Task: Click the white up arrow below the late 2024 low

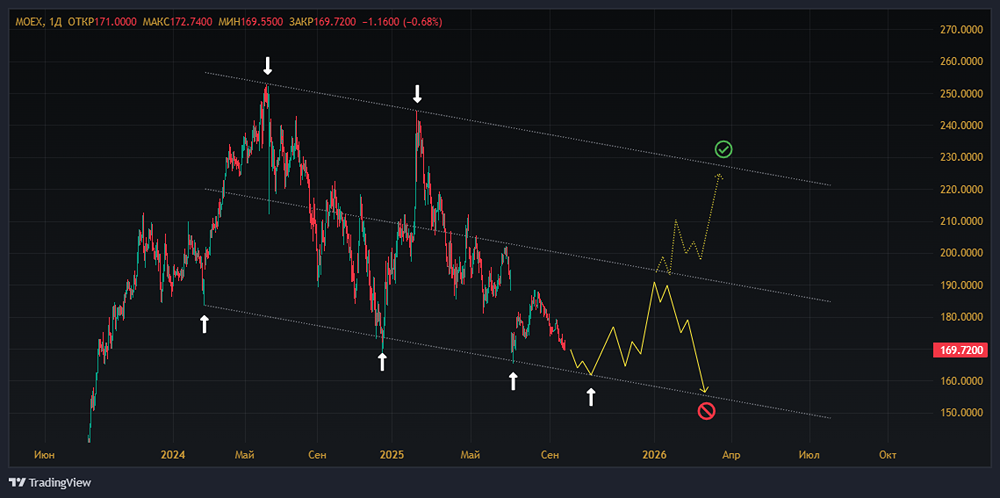Action: pyautogui.click(x=381, y=362)
